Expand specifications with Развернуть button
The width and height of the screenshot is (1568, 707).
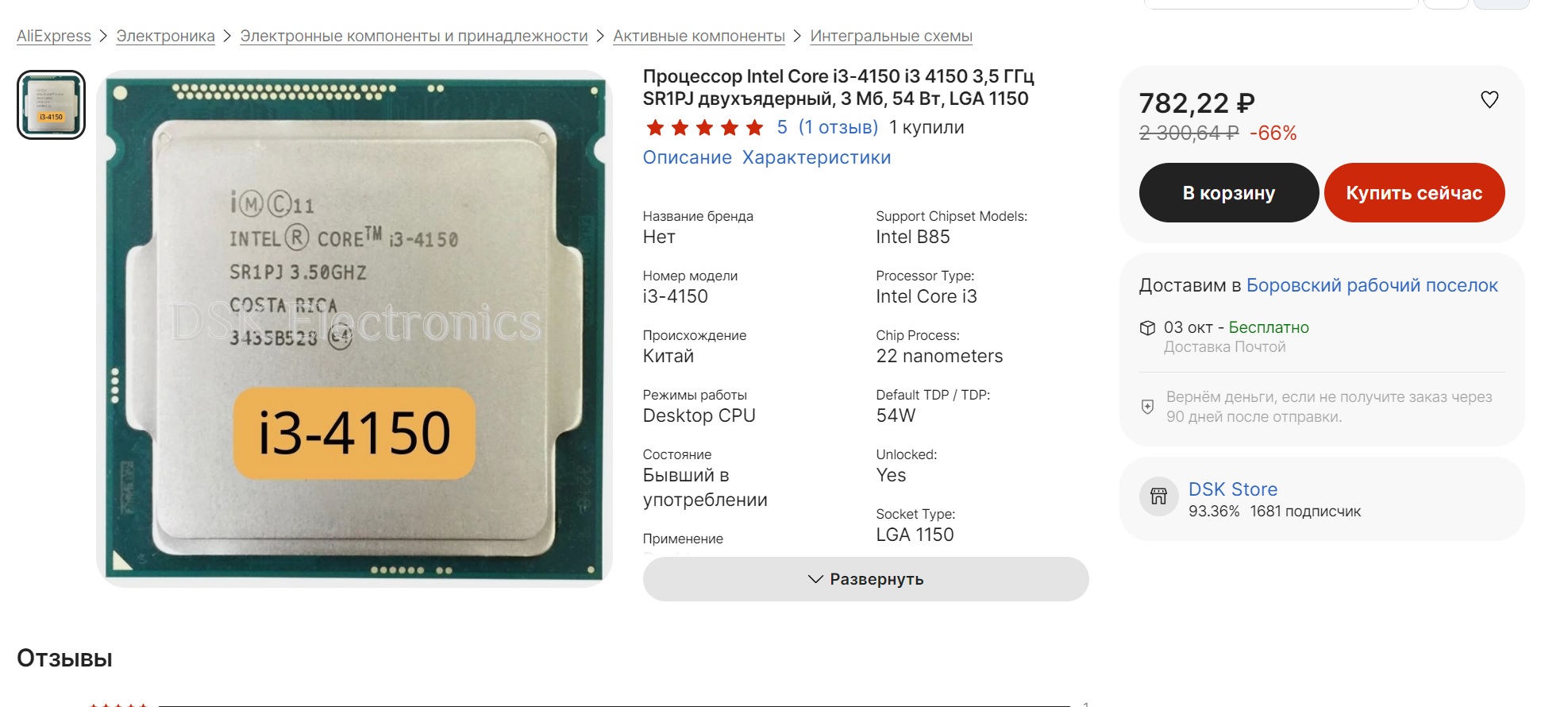(x=865, y=579)
